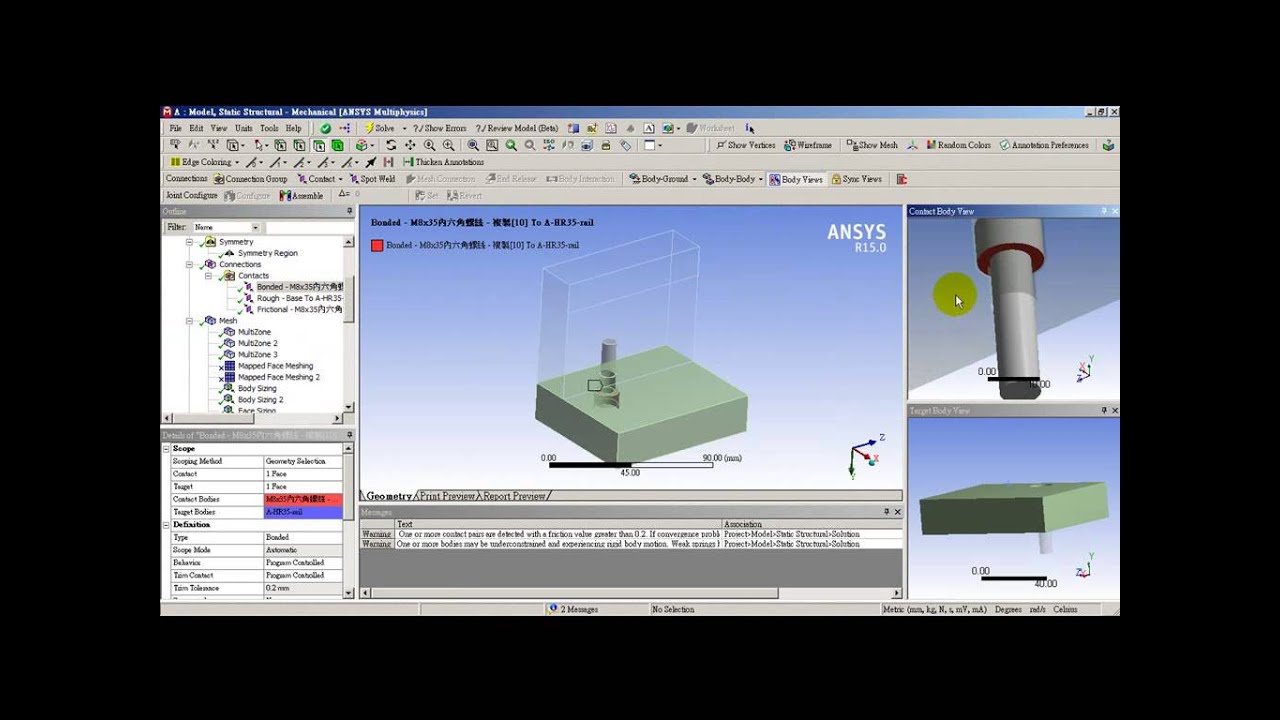Click Spot Weld button
1280x720 pixels.
372,179
